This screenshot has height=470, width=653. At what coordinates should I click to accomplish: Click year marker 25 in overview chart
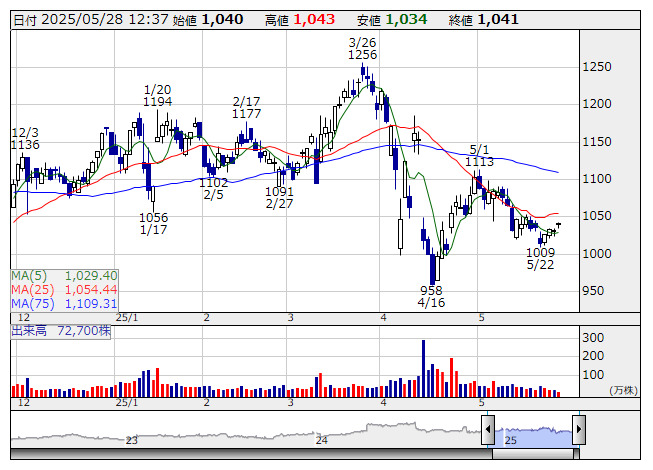tap(511, 440)
